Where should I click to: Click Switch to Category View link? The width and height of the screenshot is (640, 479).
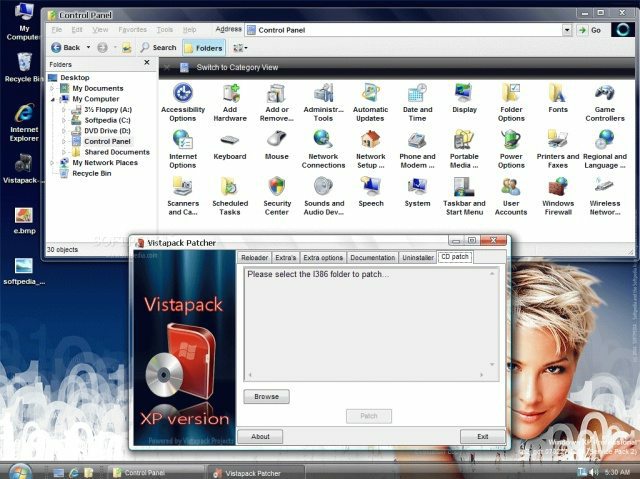[237, 67]
